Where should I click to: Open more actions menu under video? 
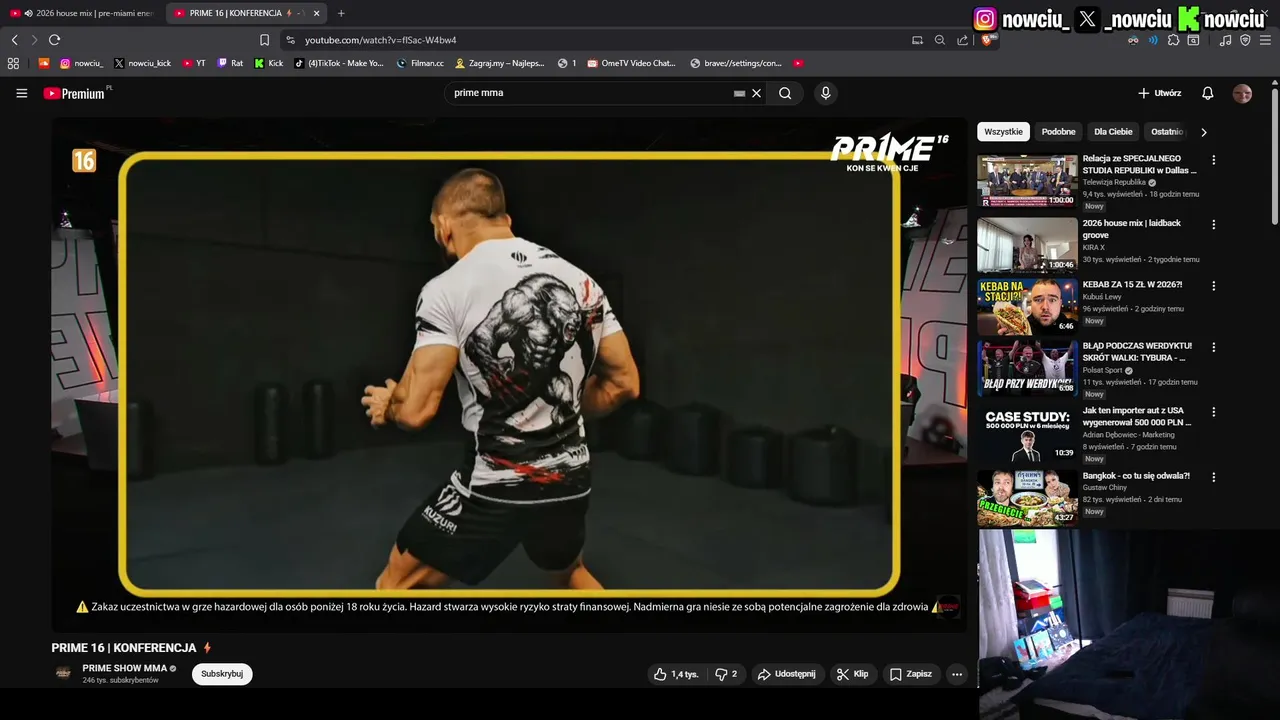tap(957, 674)
